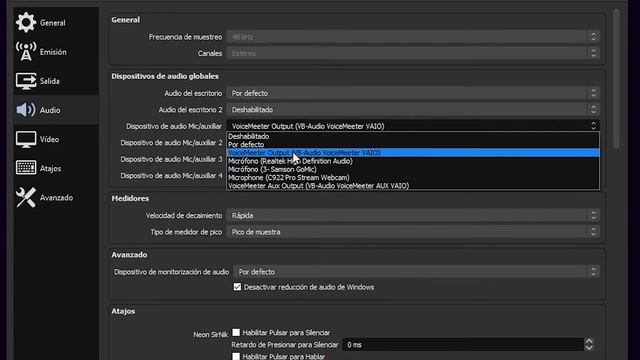The height and width of the screenshot is (360, 640).
Task: Click the Dispositivo de audio Mic/auxiliar 2 label
Action: [171, 142]
